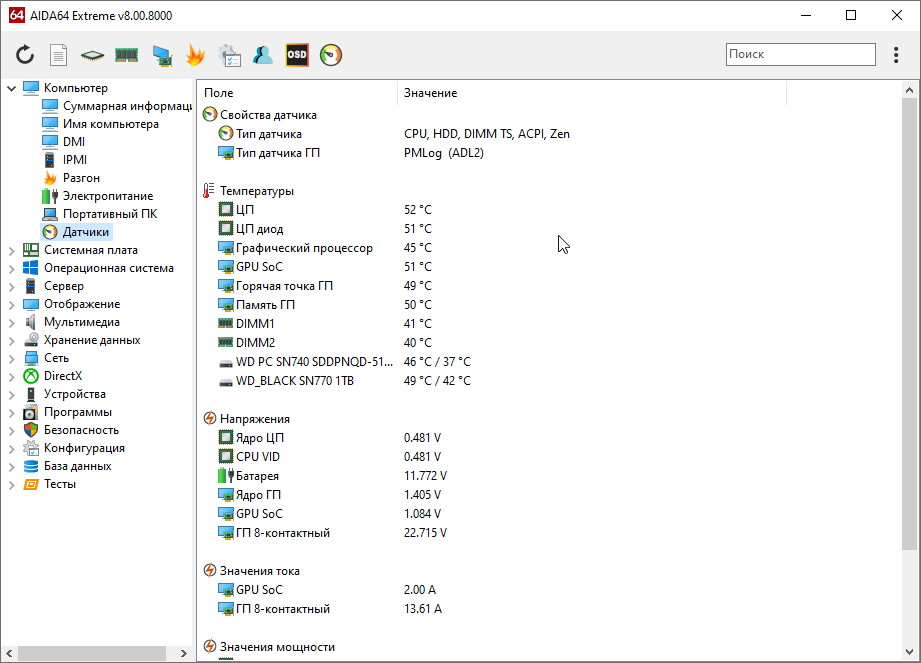Click the memory module toolbar icon
921x663 pixels.
click(126, 55)
